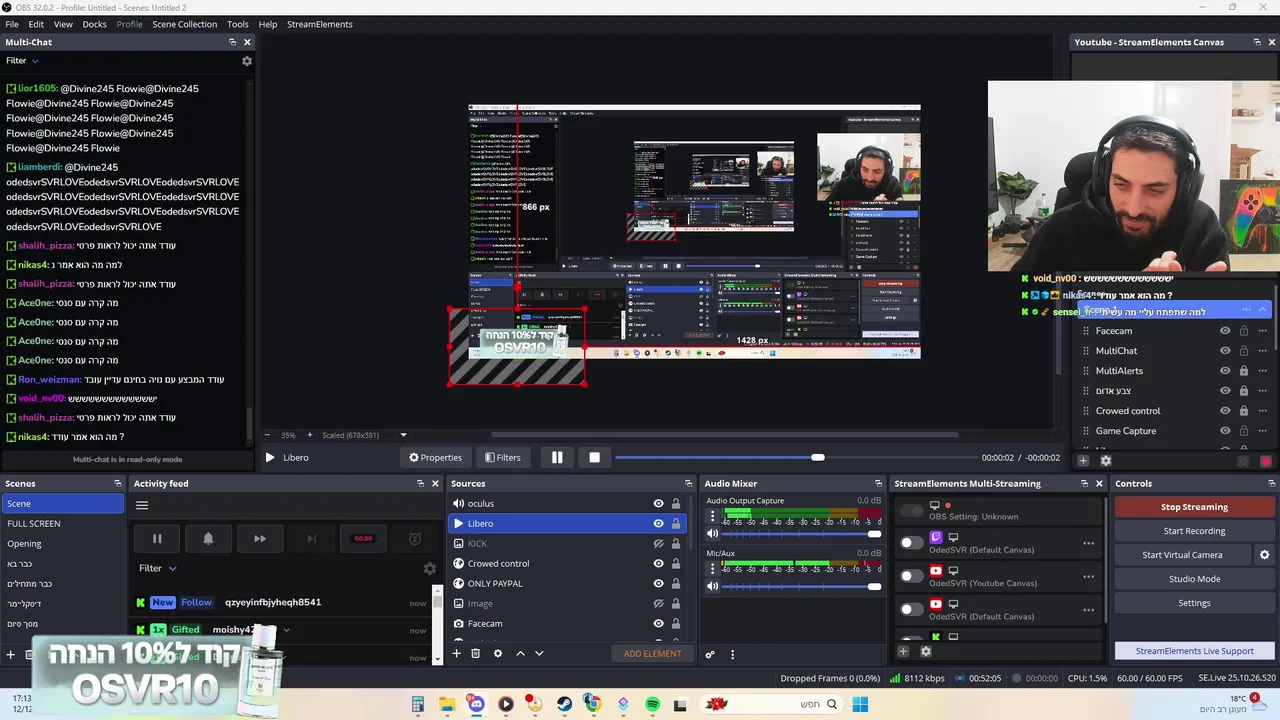The image size is (1280, 720).
Task: Enable OdedSVR Twitch Default Canvas stream toggle
Action: click(911, 543)
